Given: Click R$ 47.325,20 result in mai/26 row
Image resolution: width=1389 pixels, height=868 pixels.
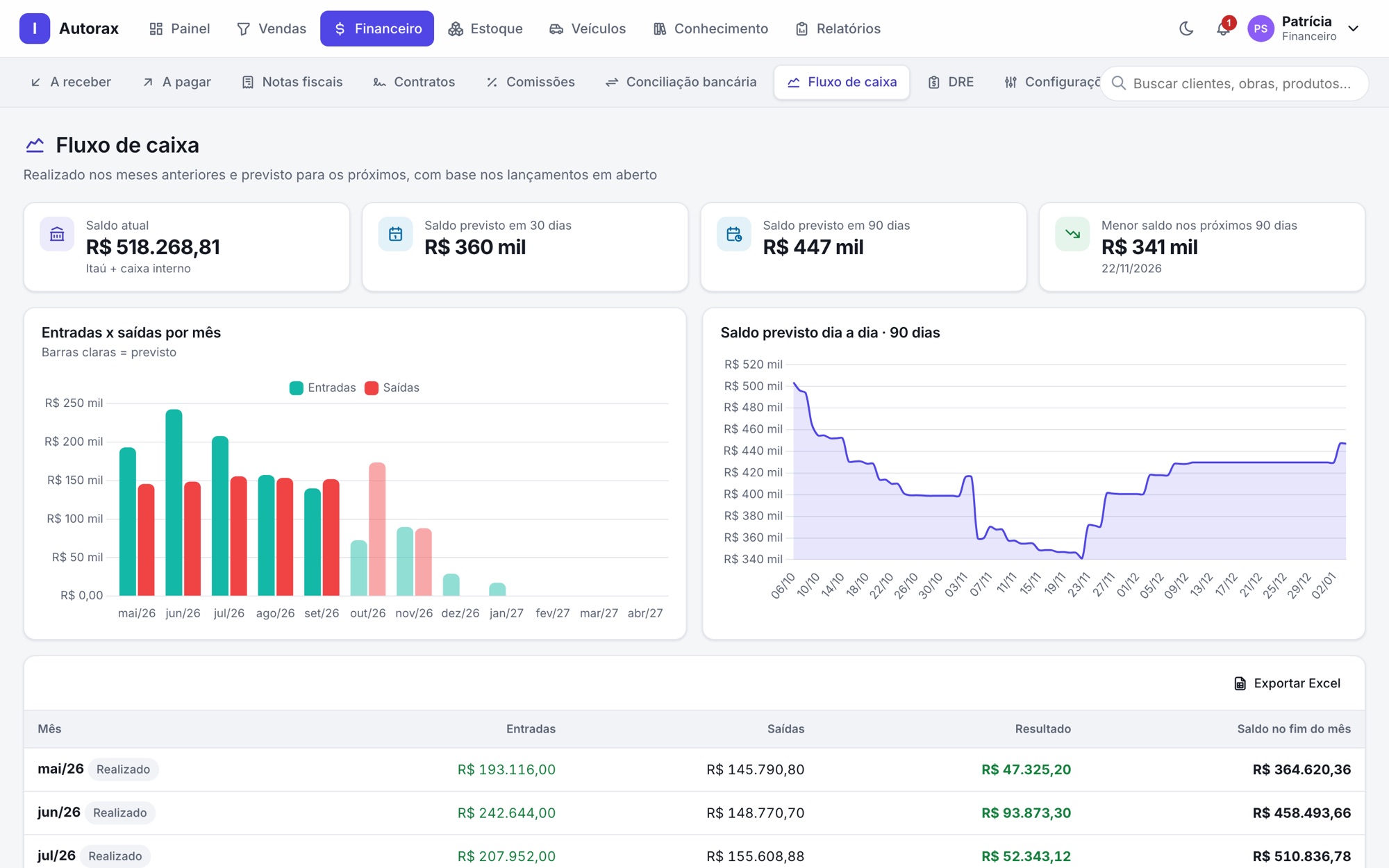Looking at the screenshot, I should coord(1026,769).
